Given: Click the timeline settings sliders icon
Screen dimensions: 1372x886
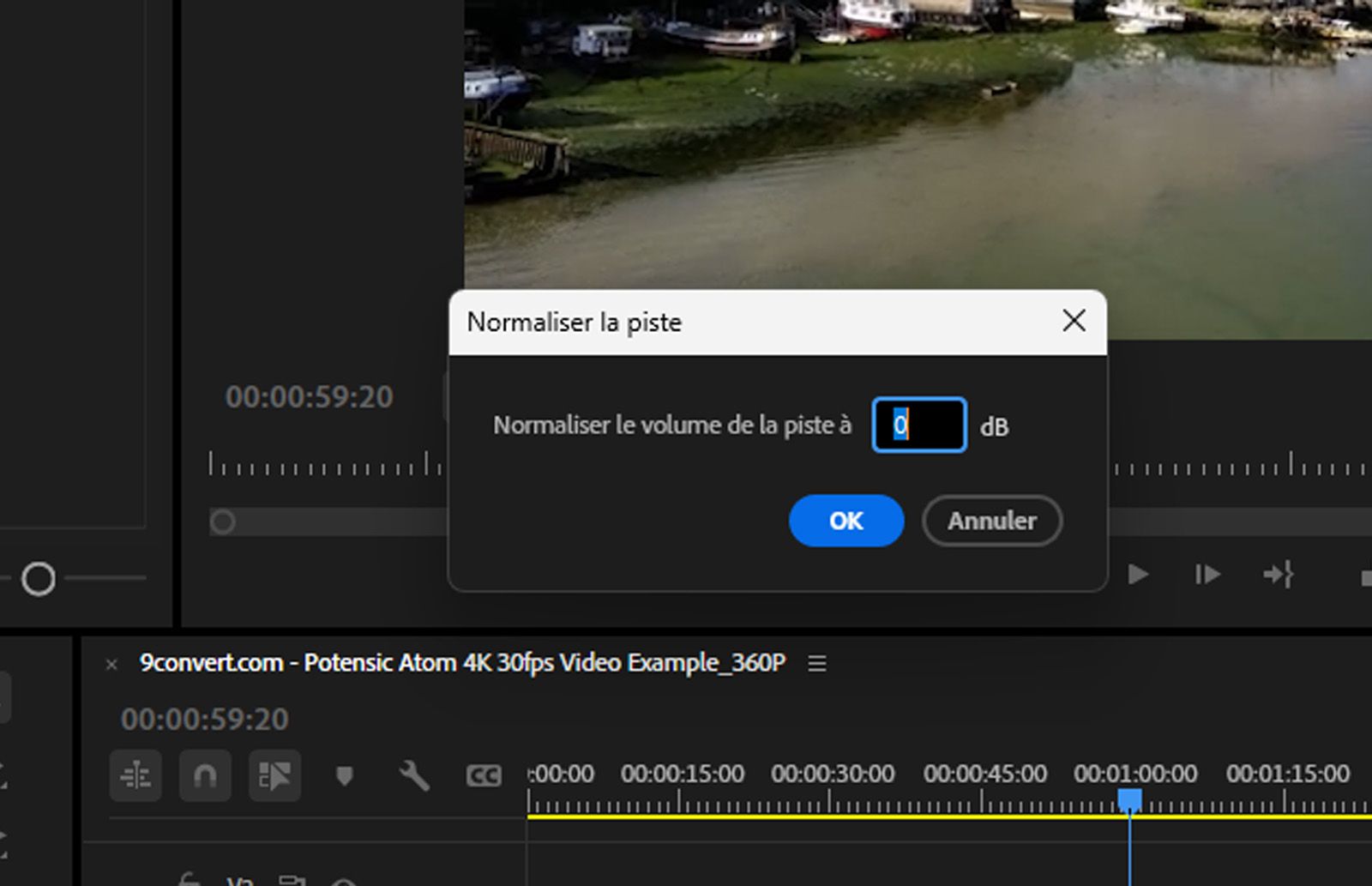Looking at the screenshot, I should pos(137,775).
